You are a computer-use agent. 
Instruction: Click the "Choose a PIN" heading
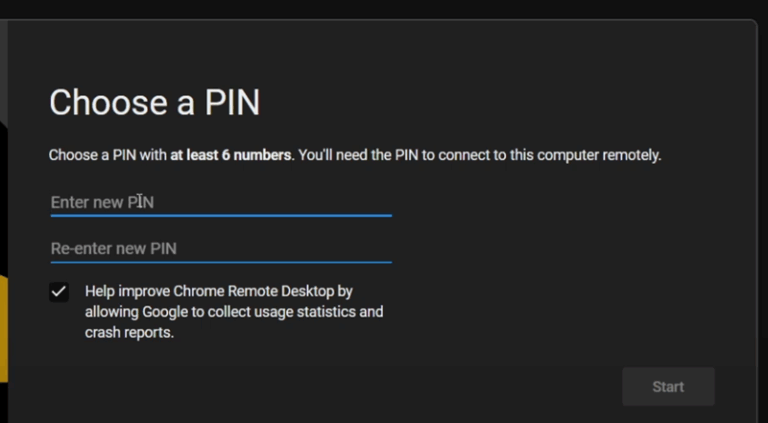(x=154, y=103)
